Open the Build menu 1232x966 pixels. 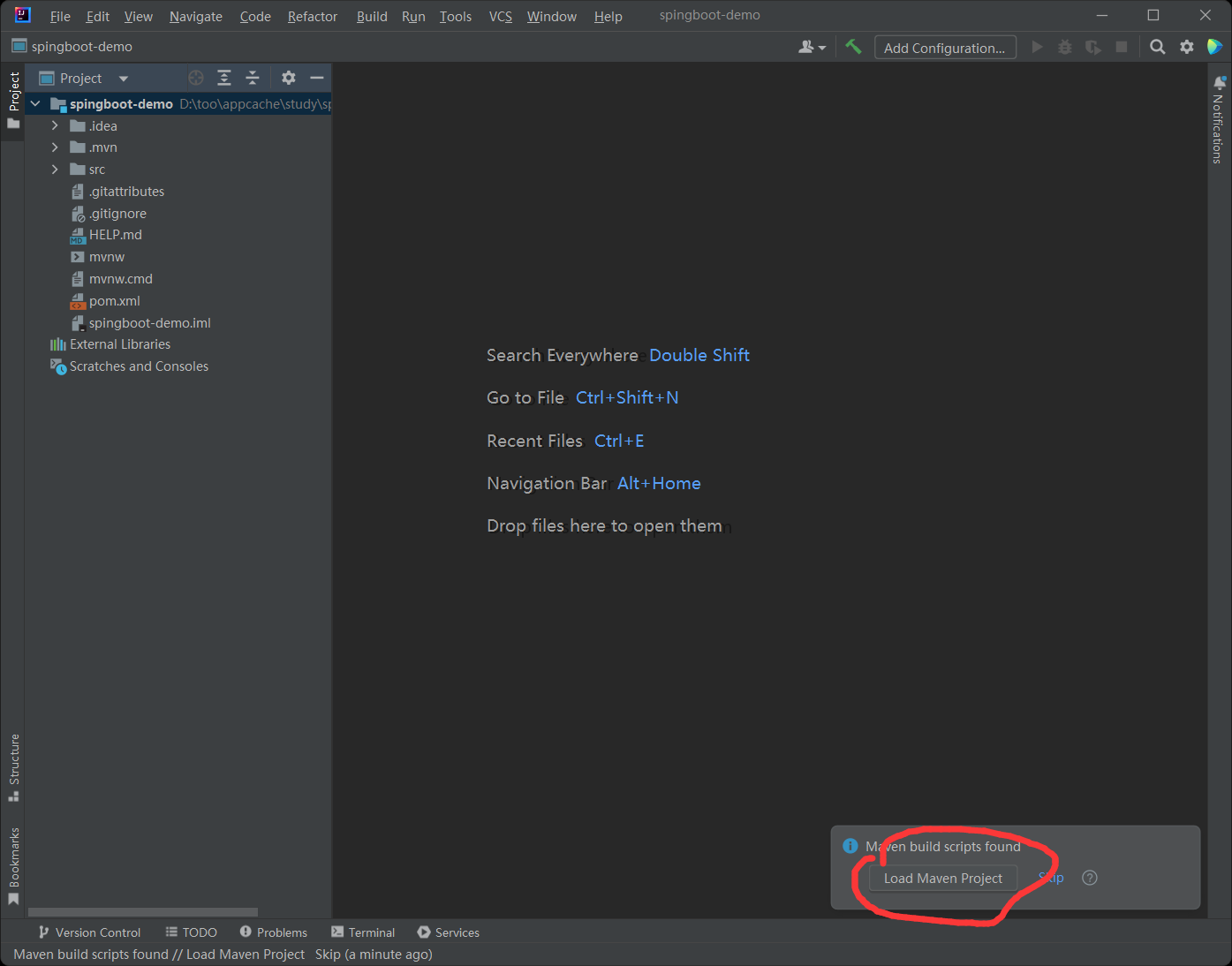point(372,16)
